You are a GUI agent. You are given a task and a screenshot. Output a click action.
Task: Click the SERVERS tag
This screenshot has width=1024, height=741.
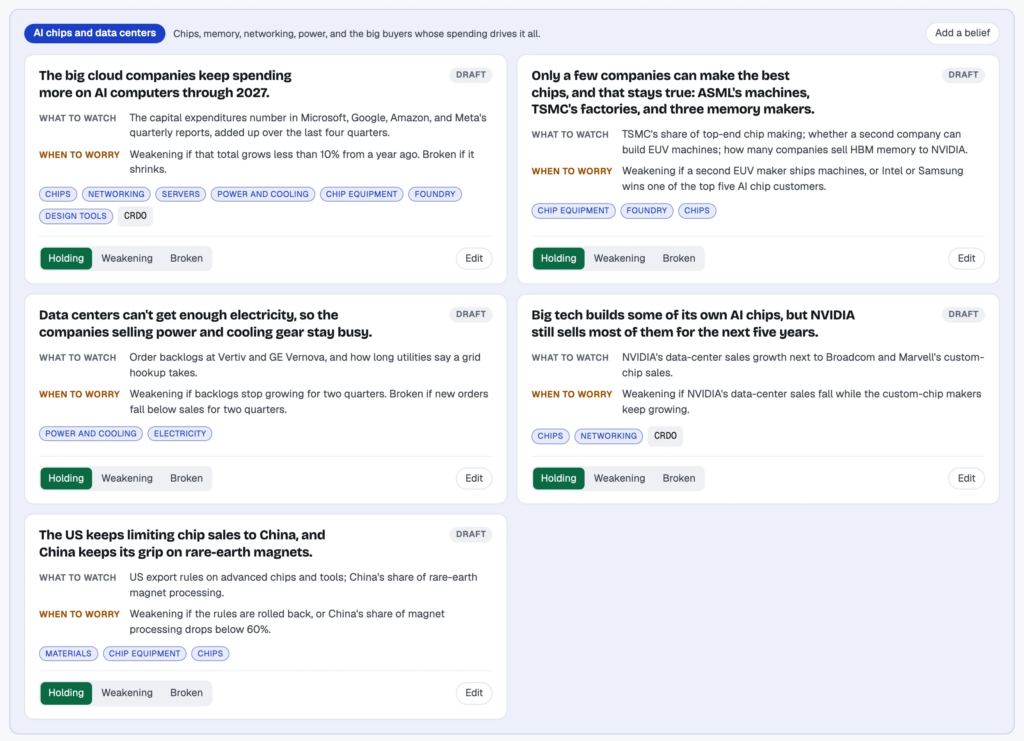coord(181,195)
